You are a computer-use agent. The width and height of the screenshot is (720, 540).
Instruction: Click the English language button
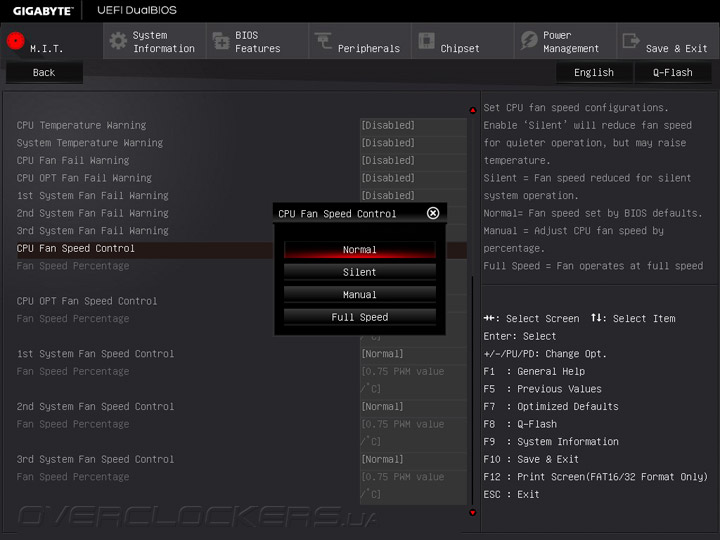pos(594,73)
